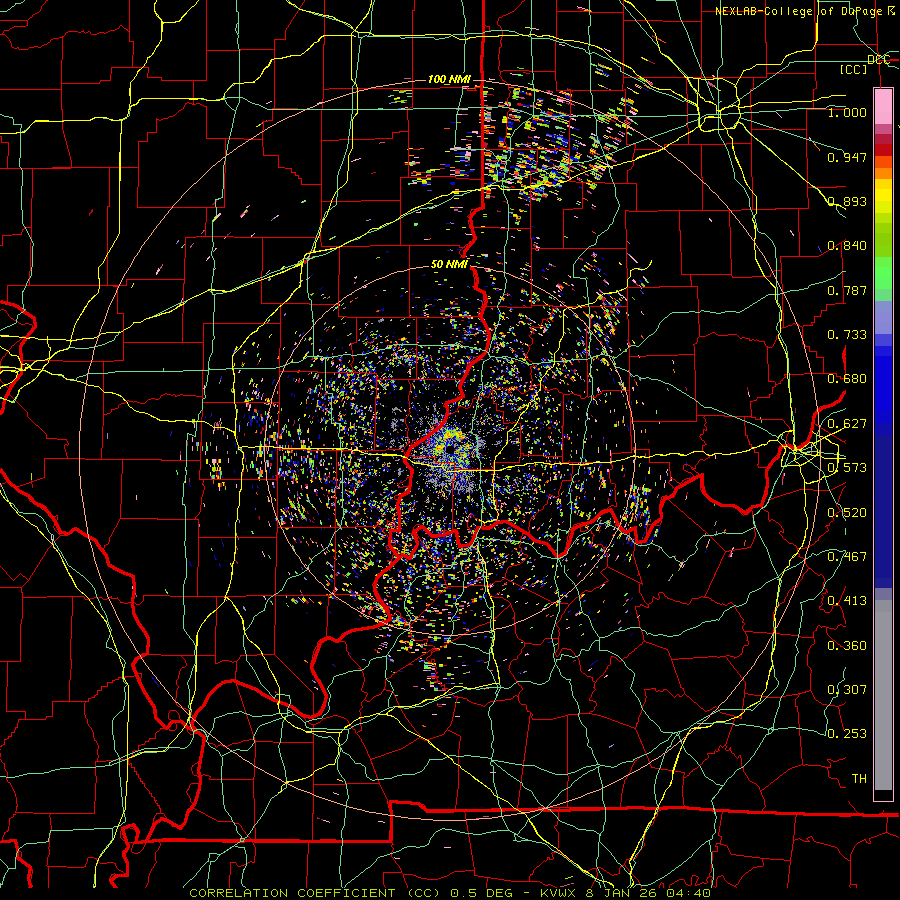Click the "[CC]" legend heading
The width and height of the screenshot is (900, 900).
(x=854, y=69)
